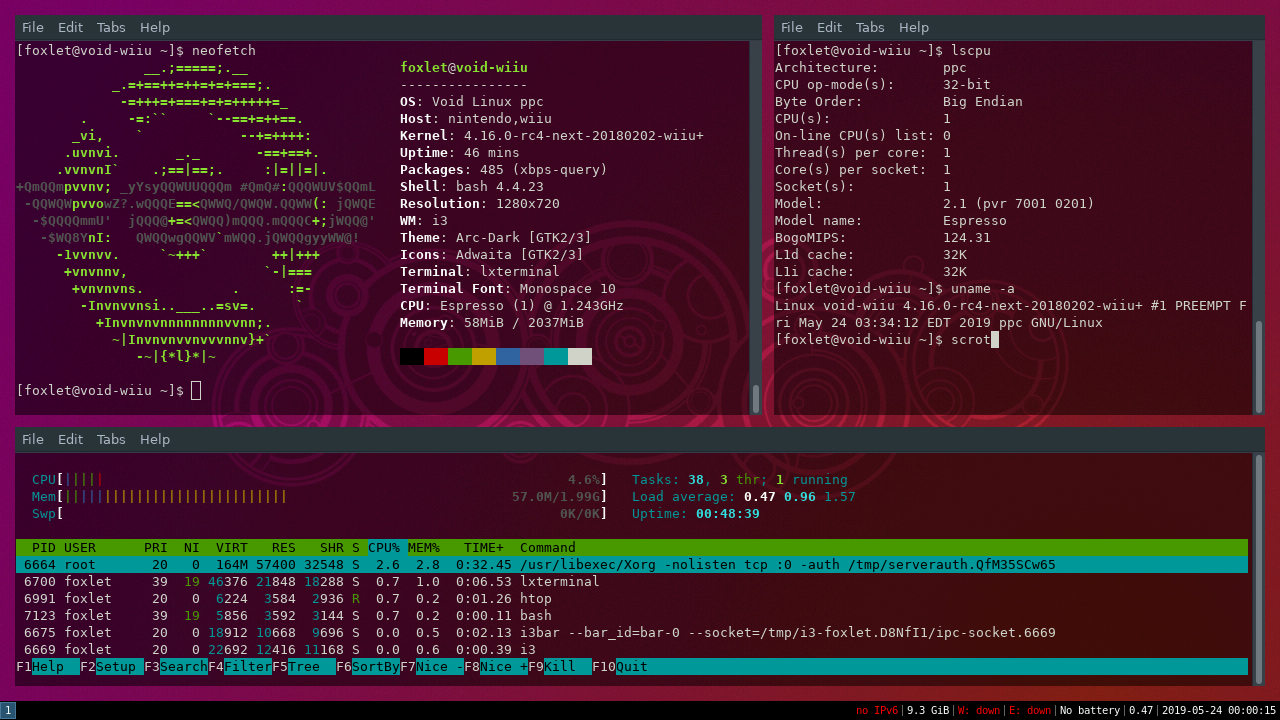1280x720 pixels.
Task: Start htop Search via the F3 button
Action: pos(176,667)
